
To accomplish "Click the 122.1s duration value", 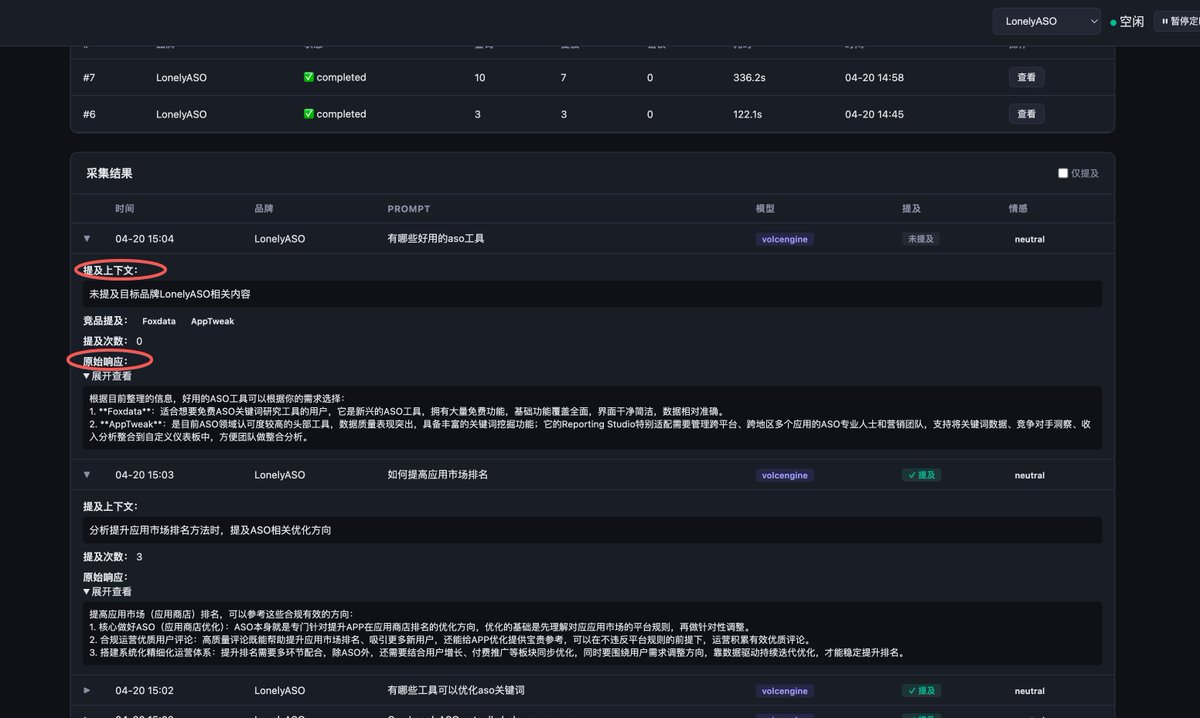I will coord(747,114).
